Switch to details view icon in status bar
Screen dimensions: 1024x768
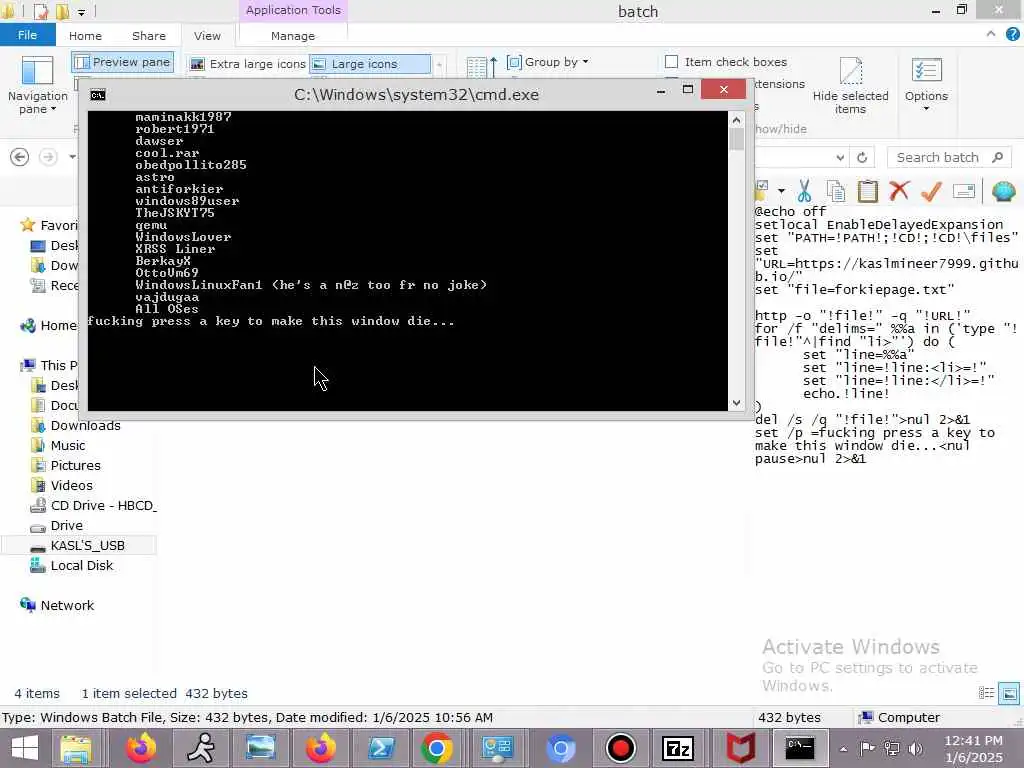pos(986,693)
